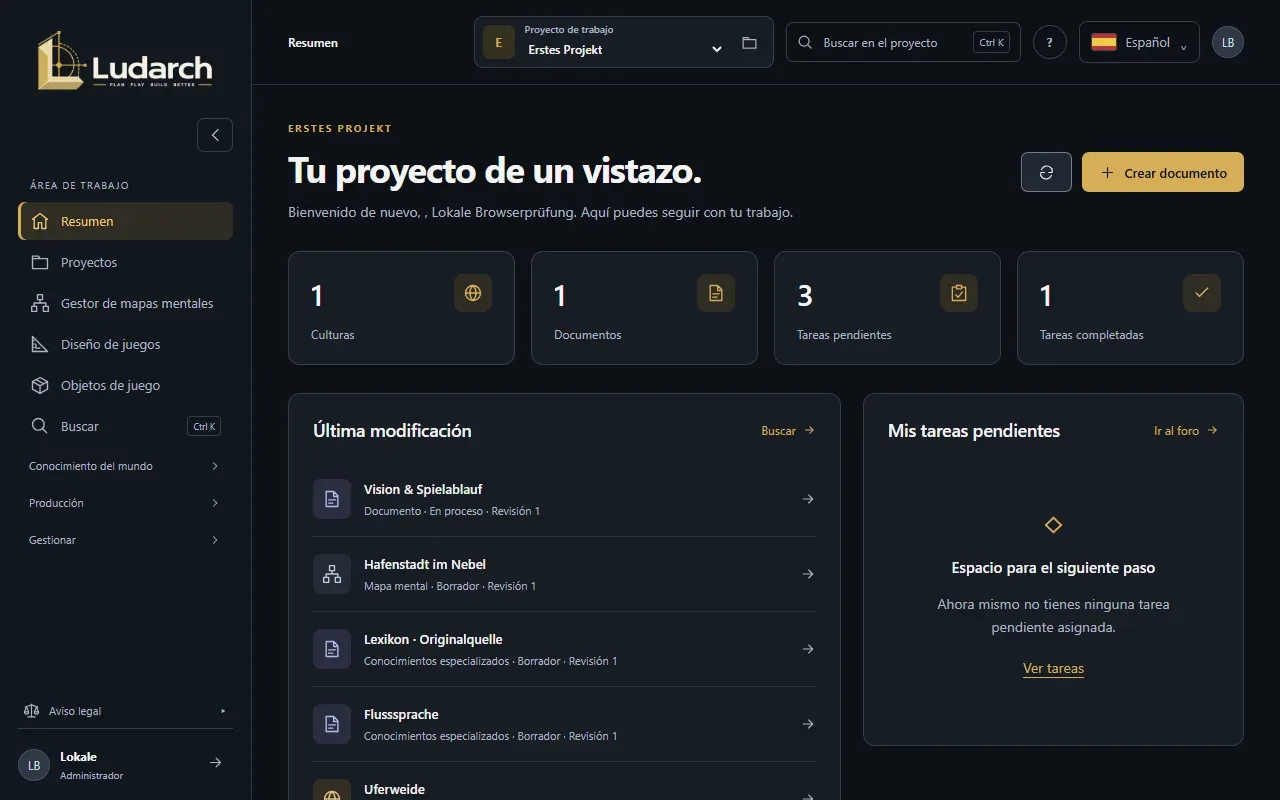The image size is (1280, 800).
Task: Open Proyectos in the sidebar
Action: 125,262
